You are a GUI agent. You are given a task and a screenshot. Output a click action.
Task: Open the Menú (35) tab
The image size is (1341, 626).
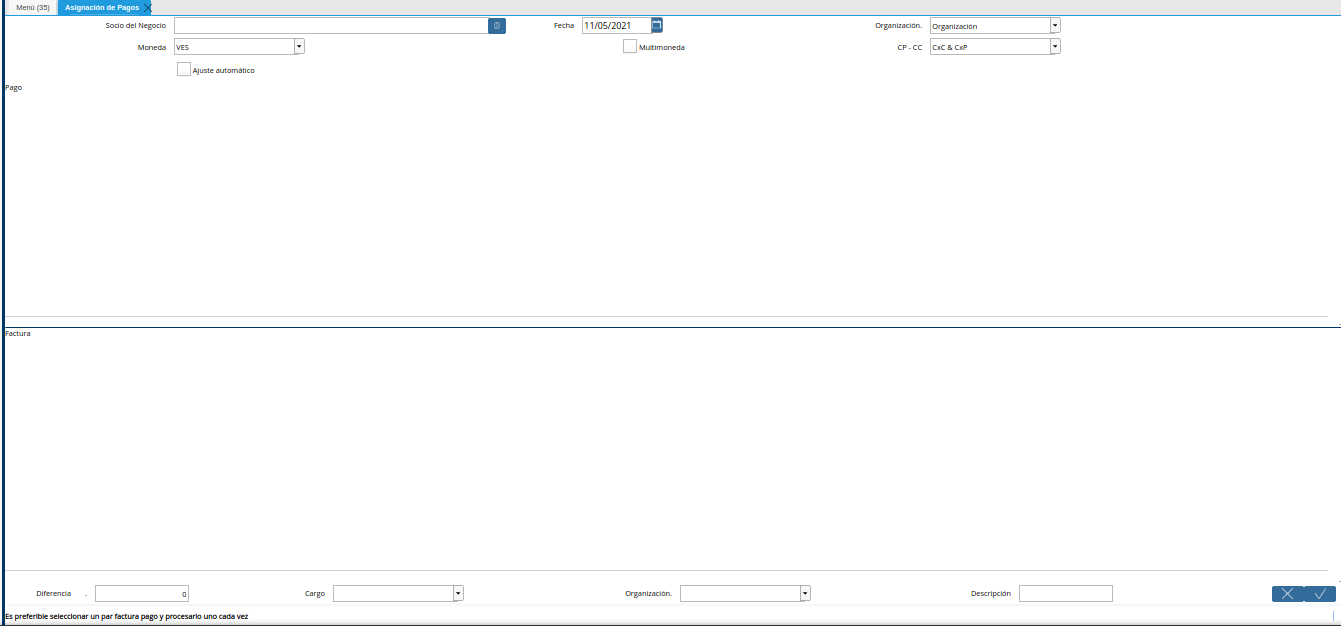pyautogui.click(x=32, y=7)
